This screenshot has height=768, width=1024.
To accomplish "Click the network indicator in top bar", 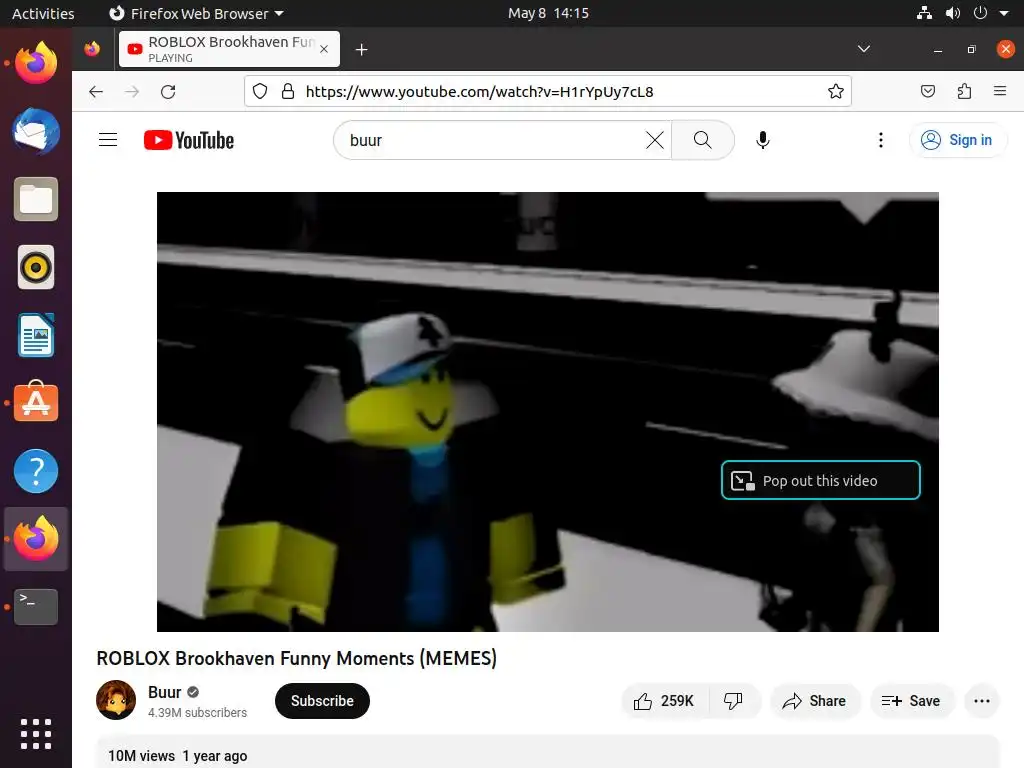I will pos(924,13).
